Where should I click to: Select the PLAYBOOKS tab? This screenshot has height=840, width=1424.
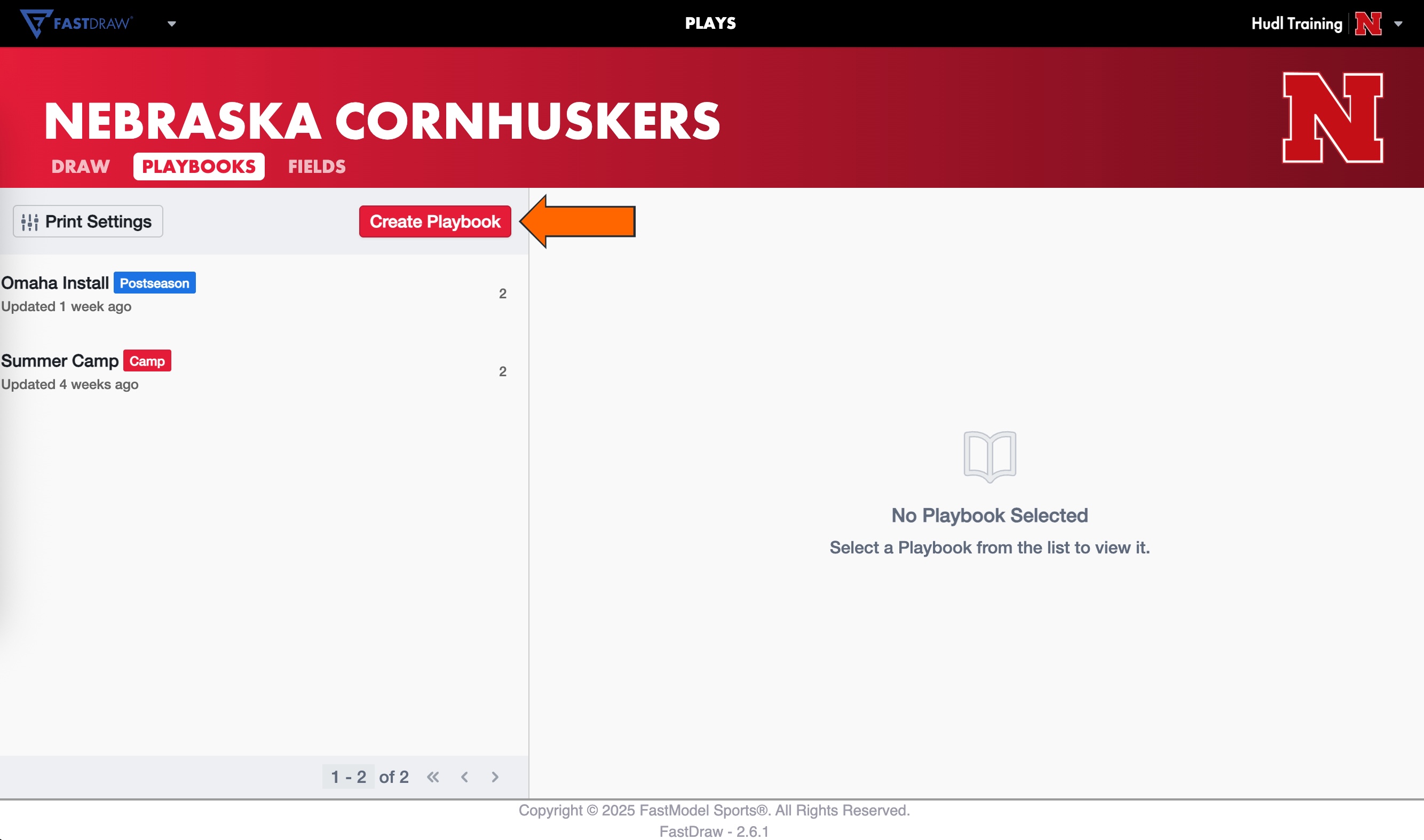199,167
